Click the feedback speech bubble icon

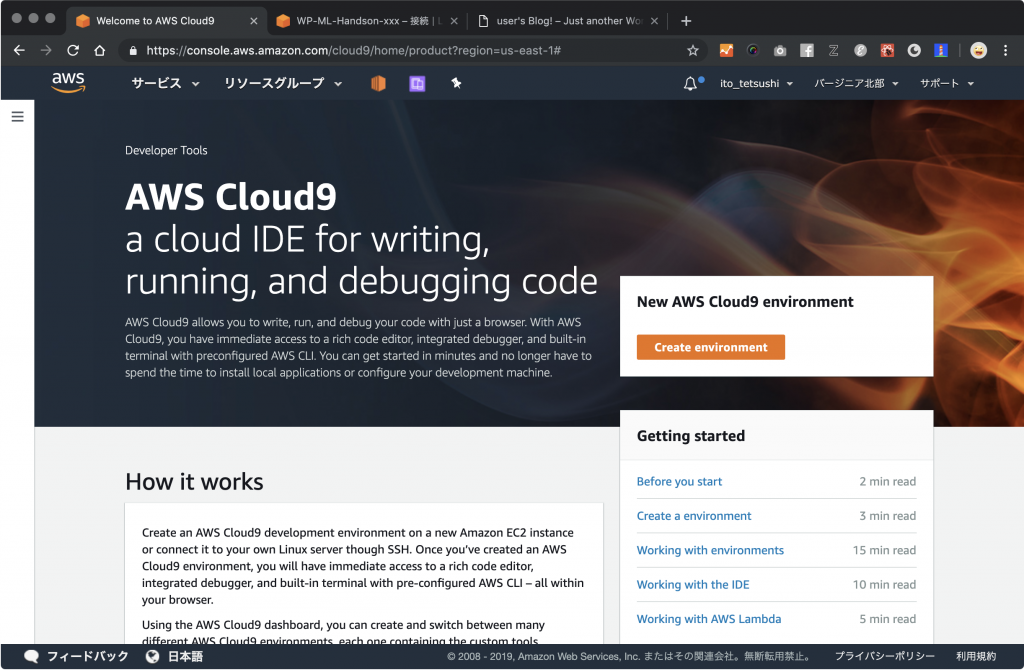click(31, 656)
